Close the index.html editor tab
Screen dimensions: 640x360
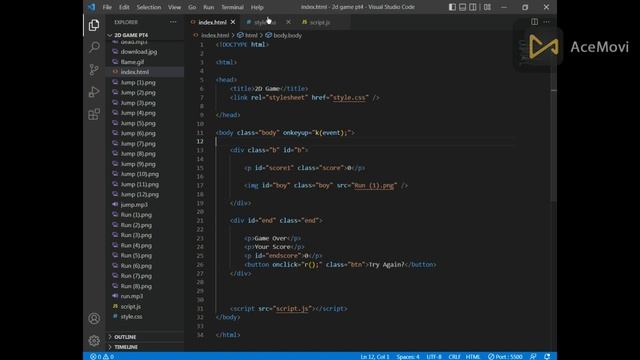pyautogui.click(x=233, y=22)
